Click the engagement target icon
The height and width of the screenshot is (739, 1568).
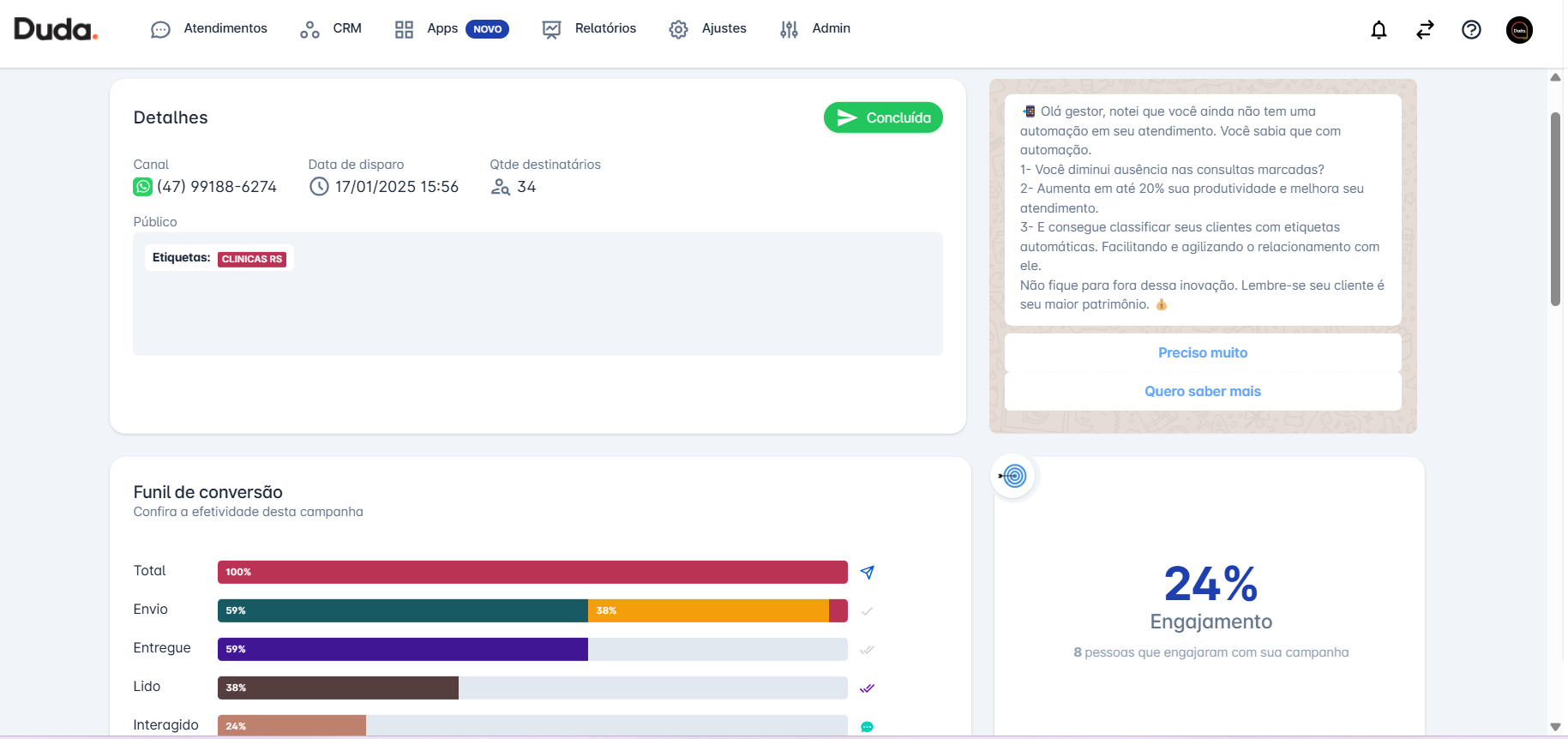(x=1013, y=476)
